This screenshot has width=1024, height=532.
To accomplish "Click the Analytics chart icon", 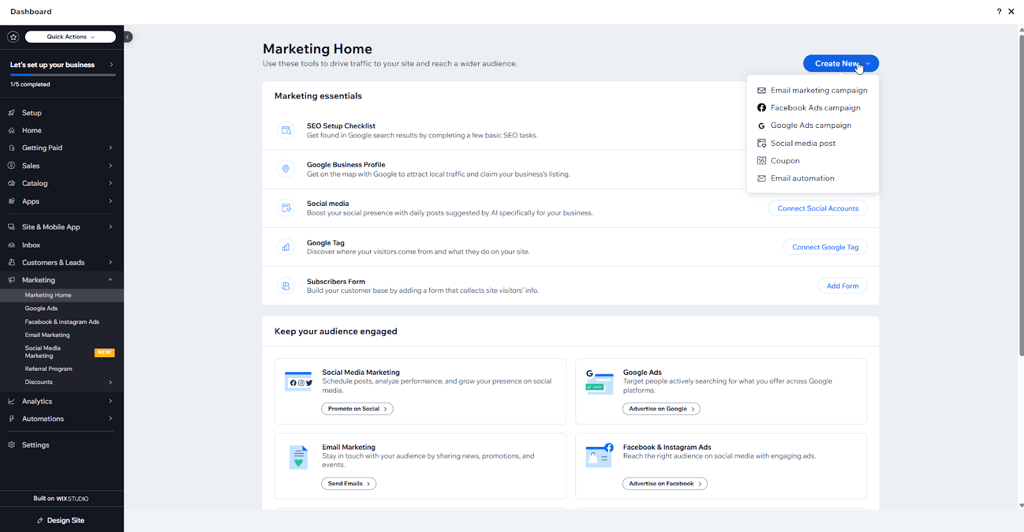I will (11, 401).
